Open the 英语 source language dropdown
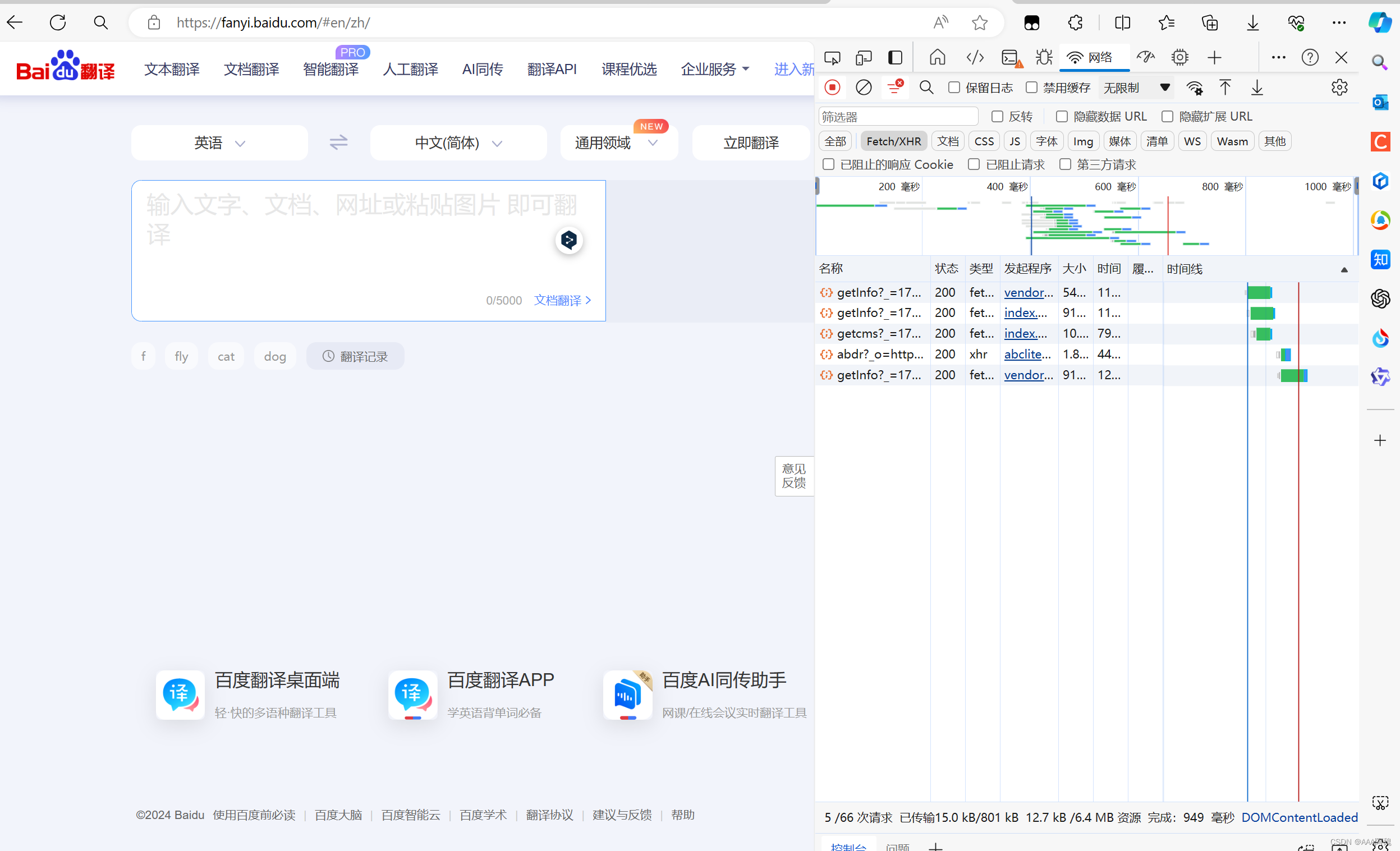This screenshot has width=1400, height=851. pyautogui.click(x=219, y=142)
